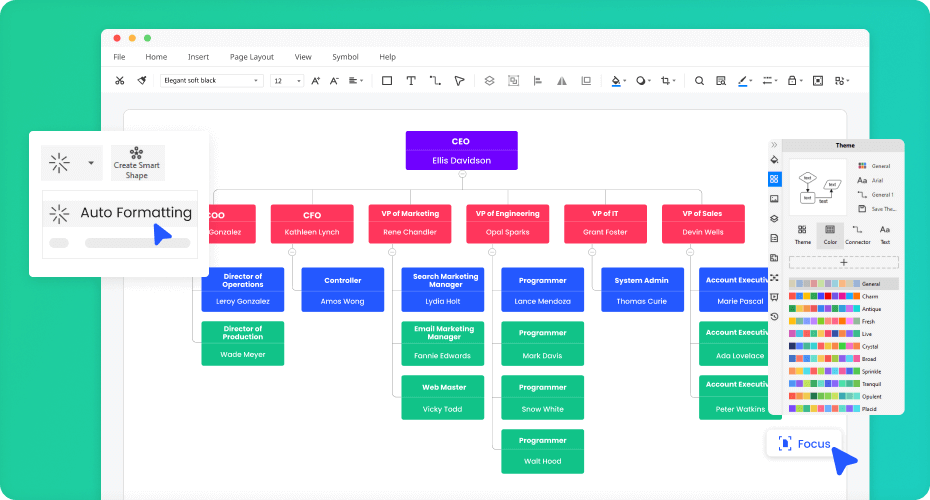This screenshot has width=930, height=500.
Task: Open the Fit expand-arrows tab in side strip
Action: [774, 278]
